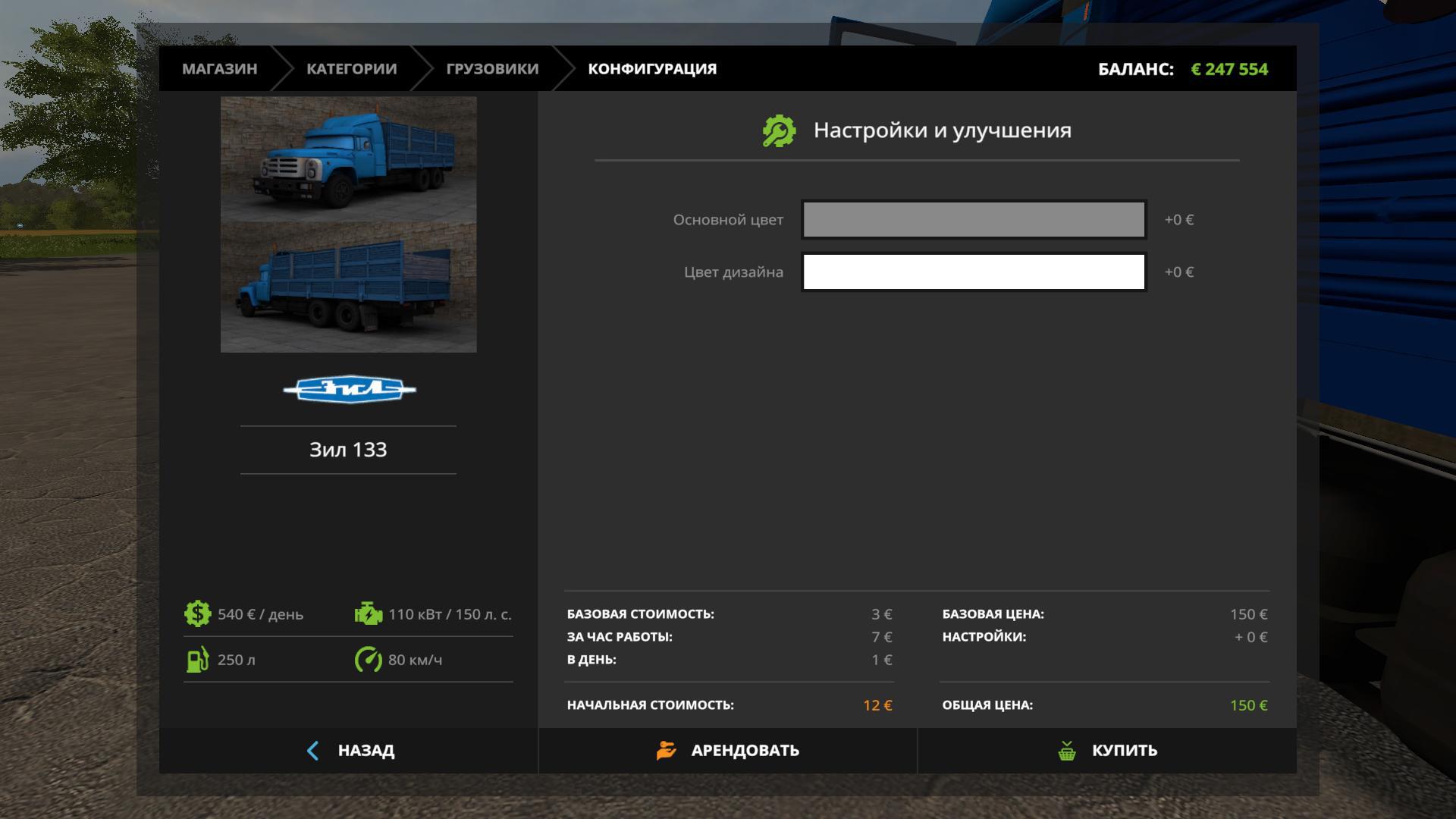Return to the Грузовики breadcrumb
Image resolution: width=1456 pixels, height=819 pixels.
coord(492,69)
